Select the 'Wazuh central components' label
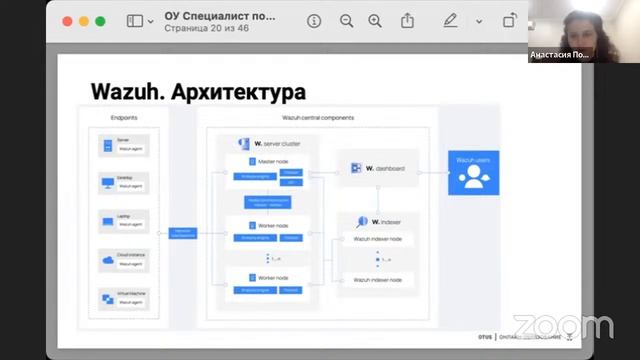This screenshot has height=360, width=640. tap(318, 118)
